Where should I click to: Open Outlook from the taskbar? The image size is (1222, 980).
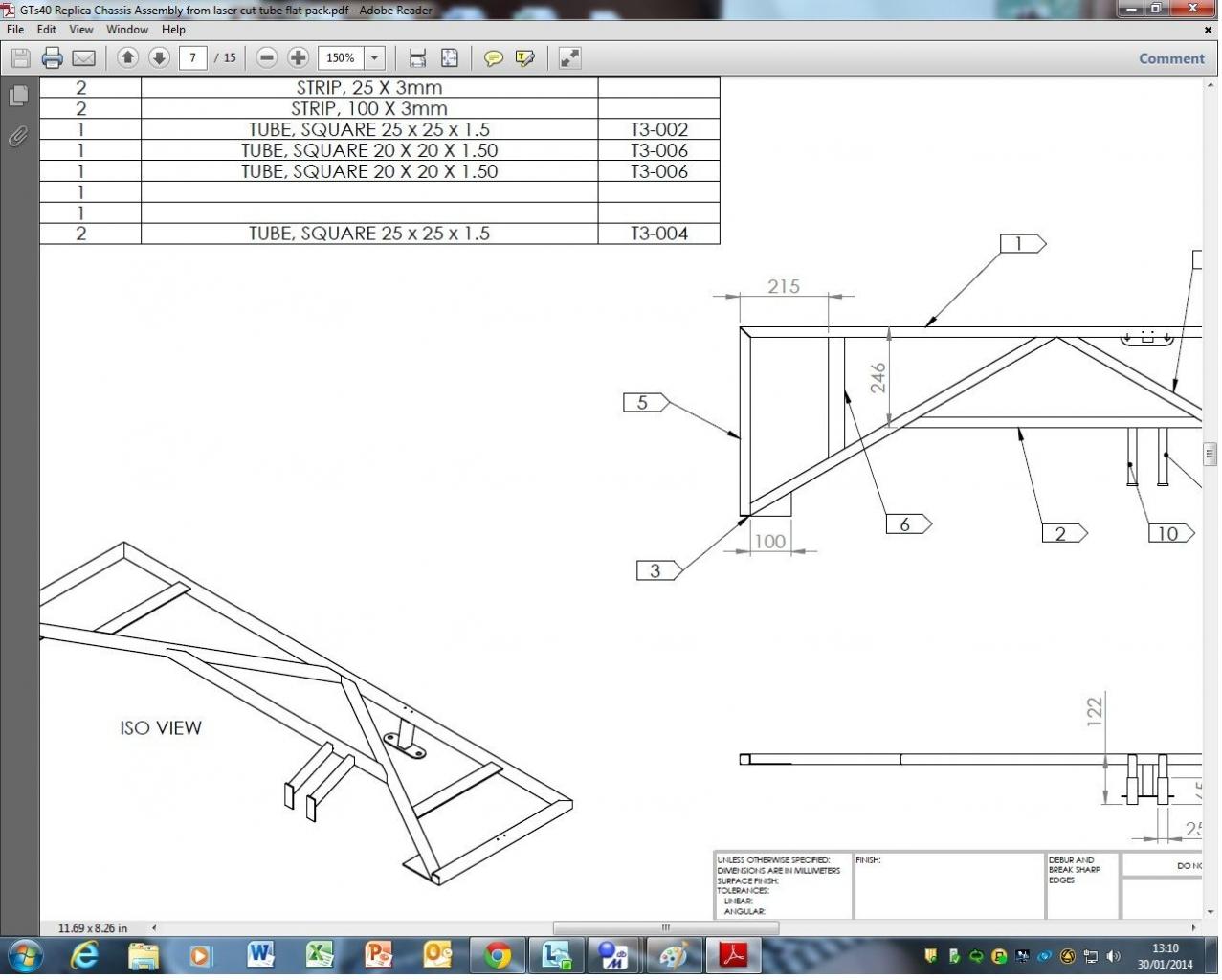click(x=438, y=955)
